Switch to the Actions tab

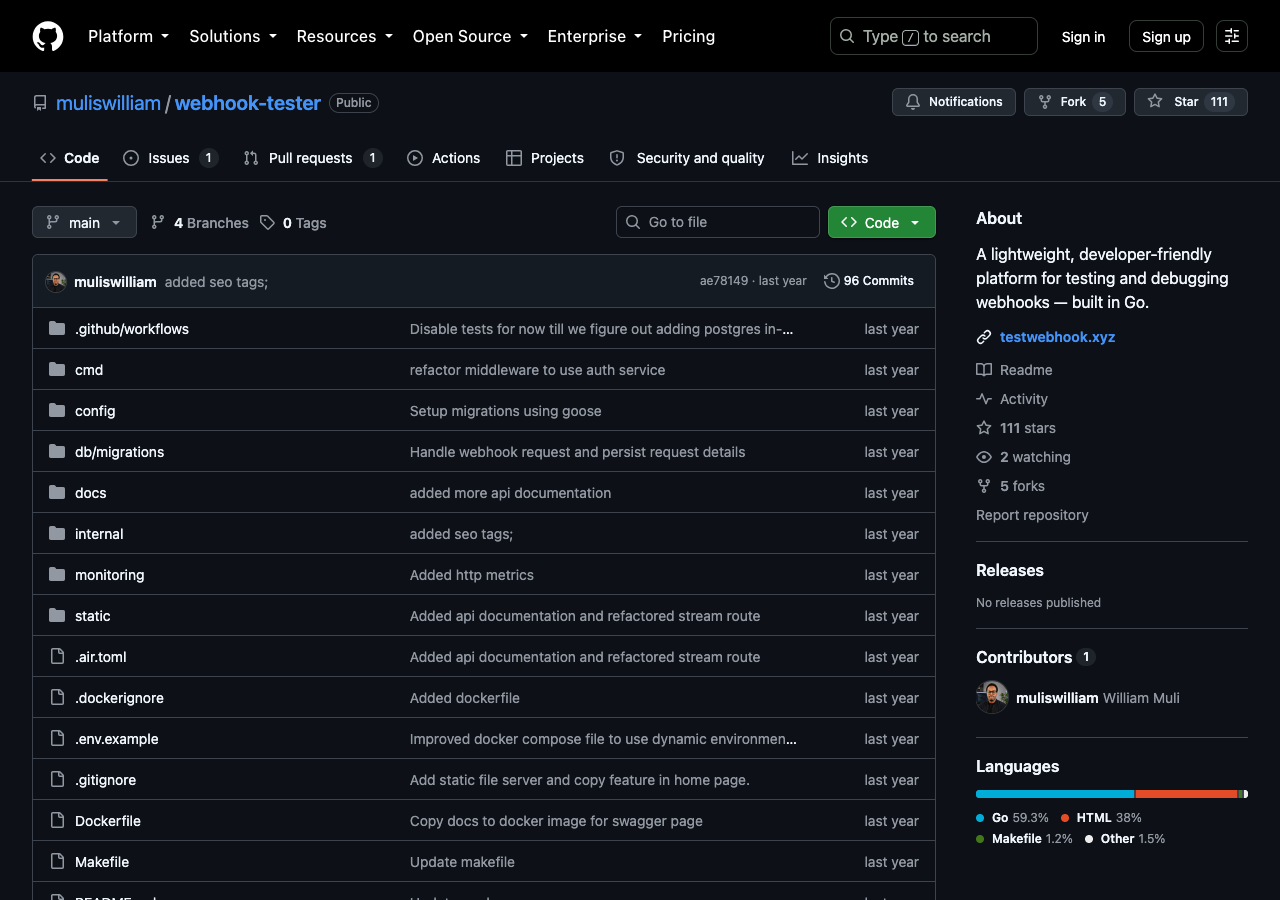pyautogui.click(x=443, y=158)
